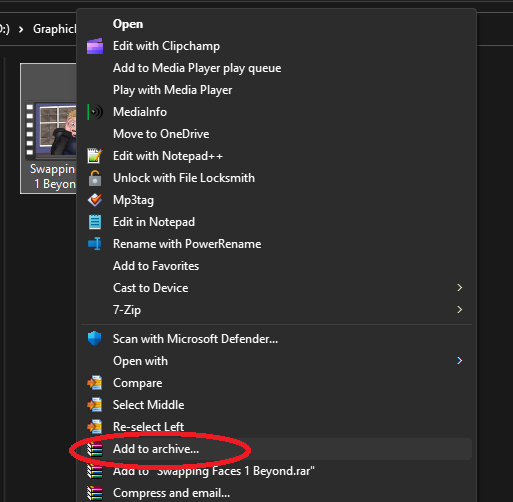Expand the Open with submenu arrow
The height and width of the screenshot is (502, 513).
point(460,361)
